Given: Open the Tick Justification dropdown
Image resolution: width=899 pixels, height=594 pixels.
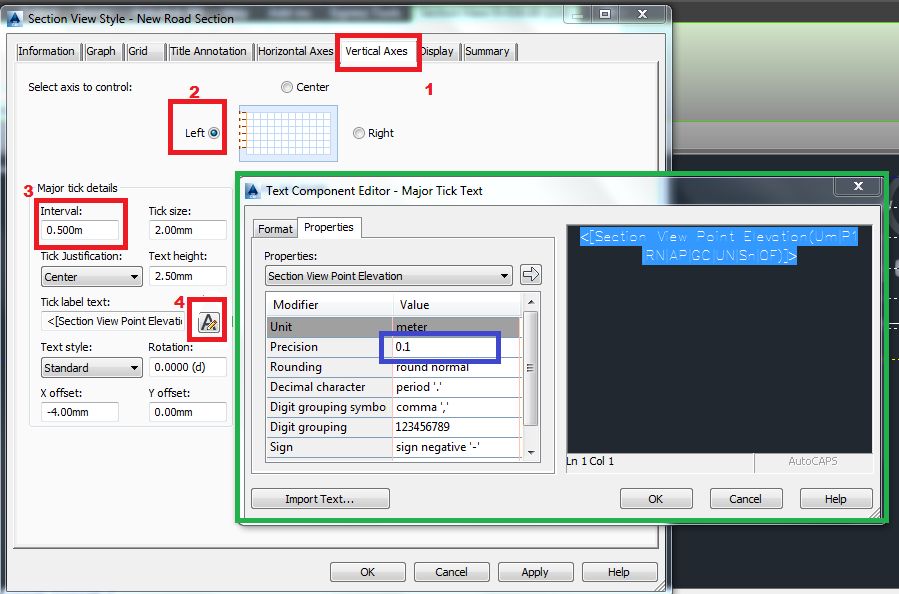Looking at the screenshot, I should tap(91, 277).
